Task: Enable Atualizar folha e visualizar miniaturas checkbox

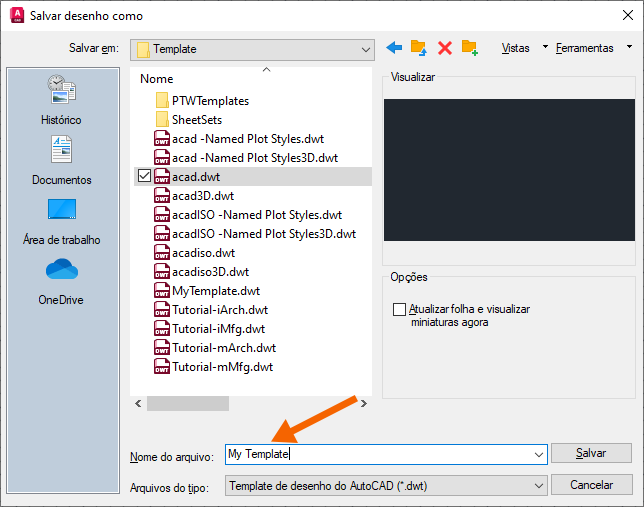Action: (399, 309)
